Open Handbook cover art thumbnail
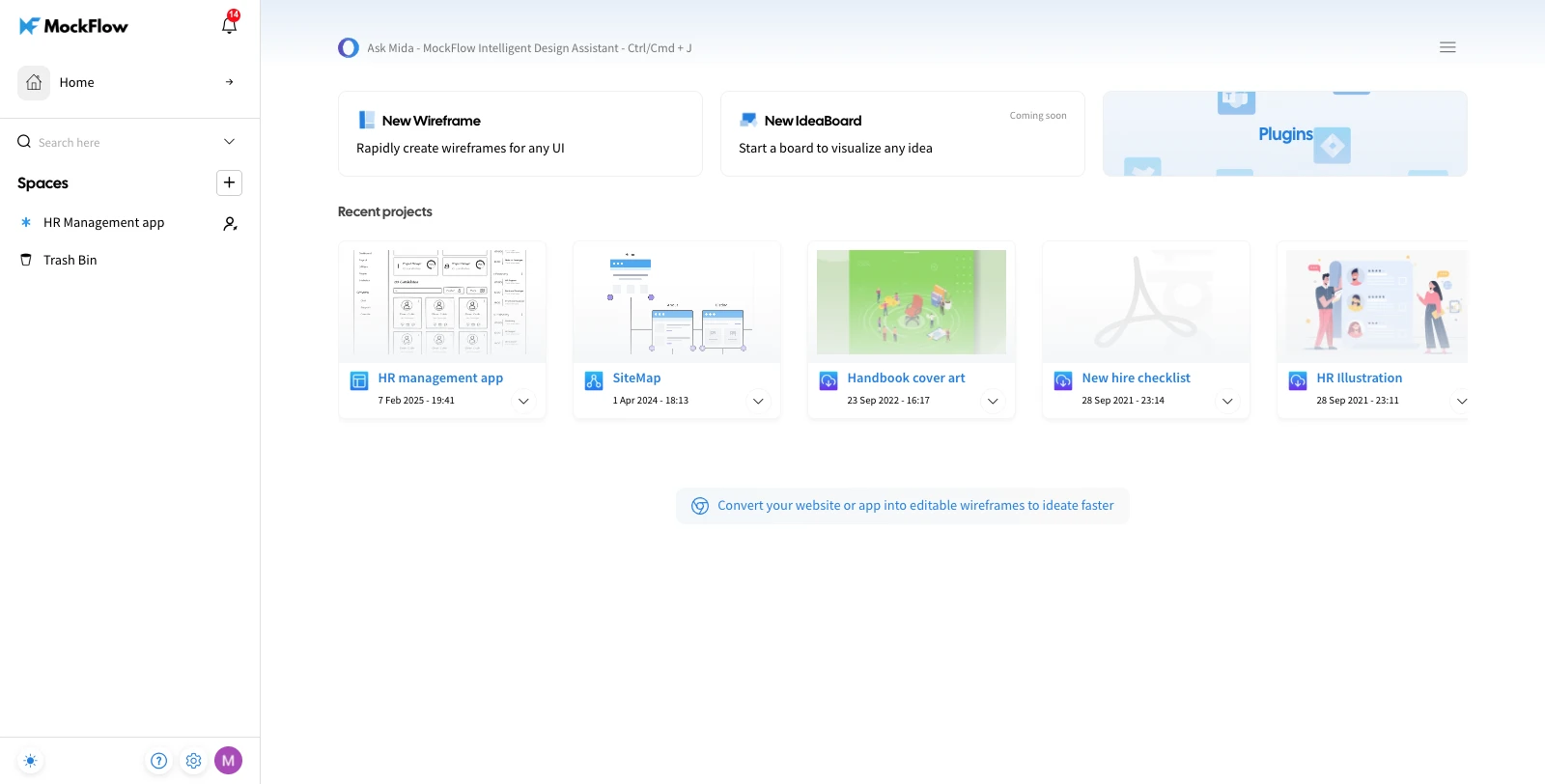The image size is (1545, 784). [912, 302]
